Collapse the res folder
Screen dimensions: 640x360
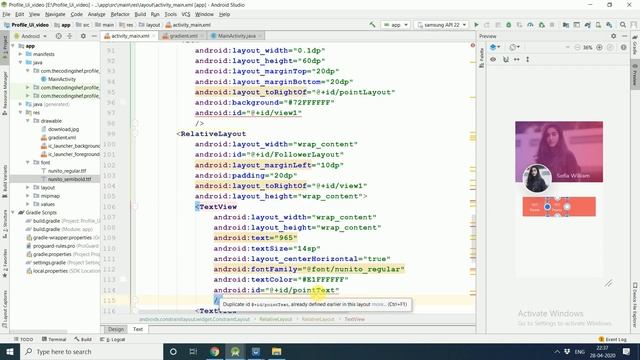click(20, 112)
